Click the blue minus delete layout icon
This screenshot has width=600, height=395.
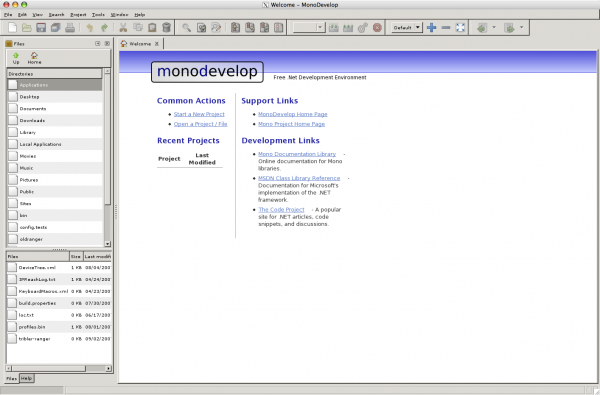[446, 28]
